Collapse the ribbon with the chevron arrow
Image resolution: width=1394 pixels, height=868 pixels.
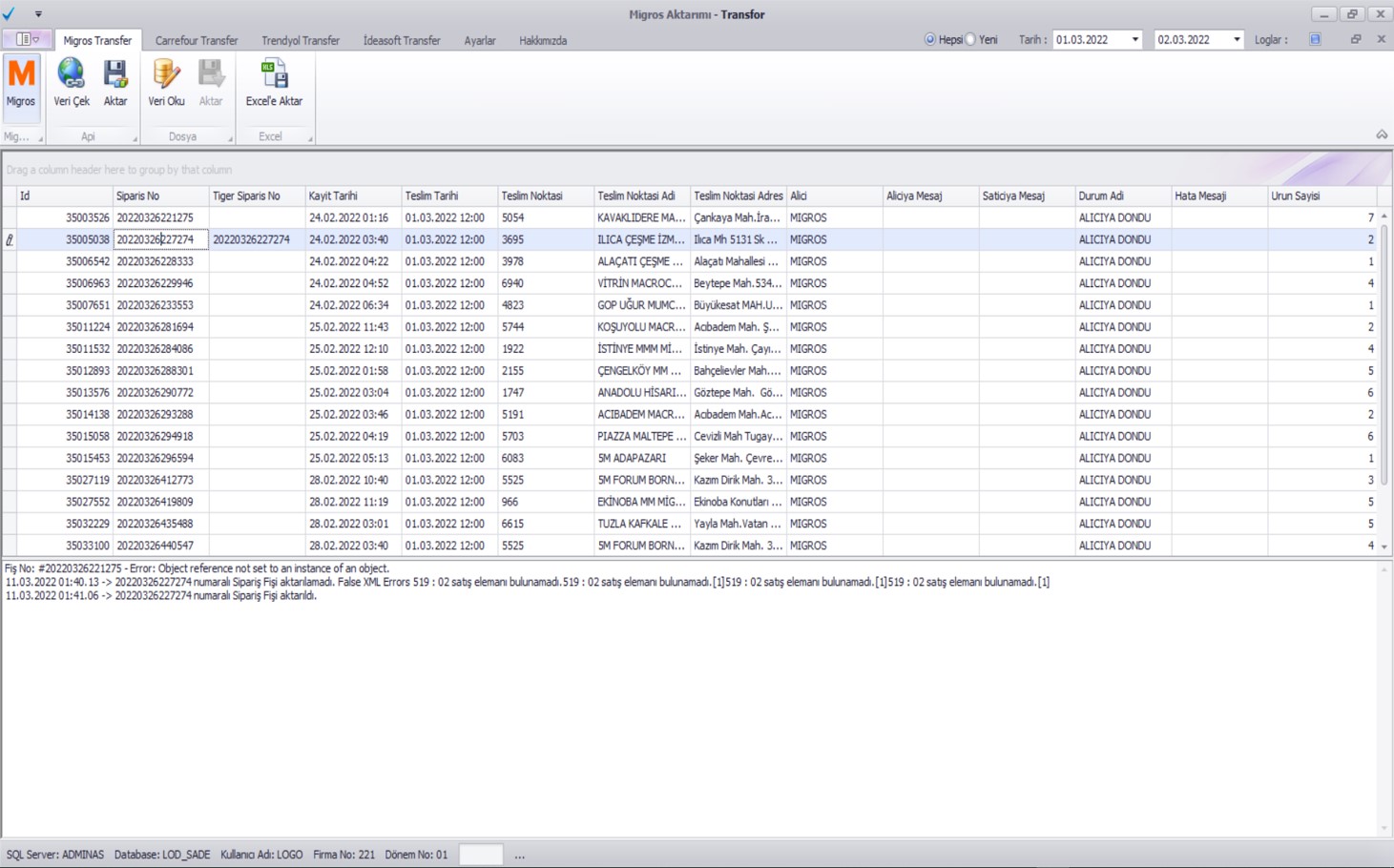point(1382,135)
